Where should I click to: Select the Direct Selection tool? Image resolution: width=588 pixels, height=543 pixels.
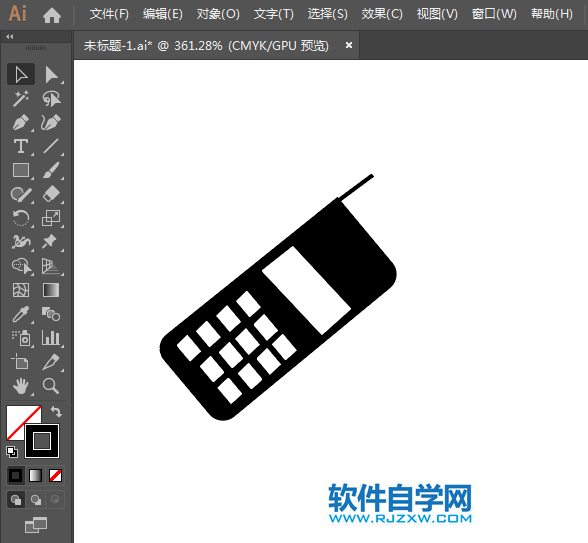click(x=51, y=74)
